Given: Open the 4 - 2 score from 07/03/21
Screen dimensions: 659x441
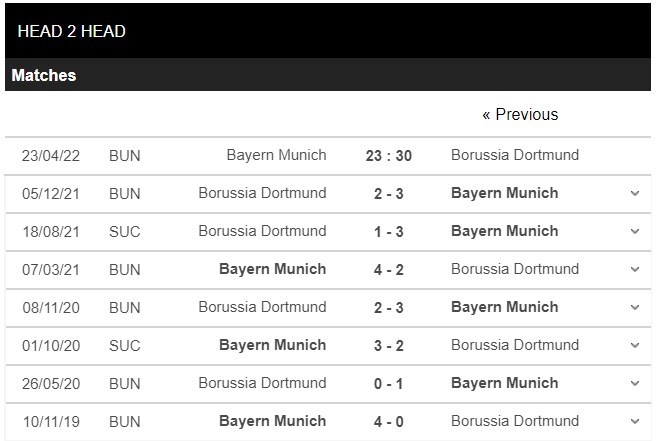Looking at the screenshot, I should 389,269.
